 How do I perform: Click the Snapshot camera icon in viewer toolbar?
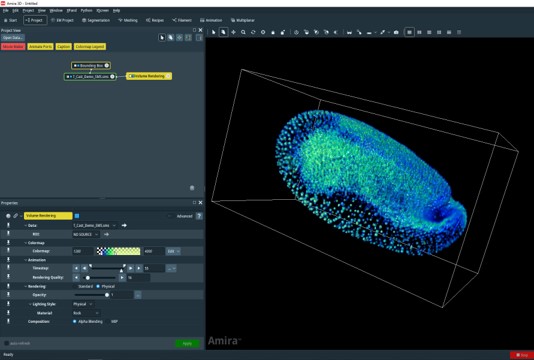396,32
